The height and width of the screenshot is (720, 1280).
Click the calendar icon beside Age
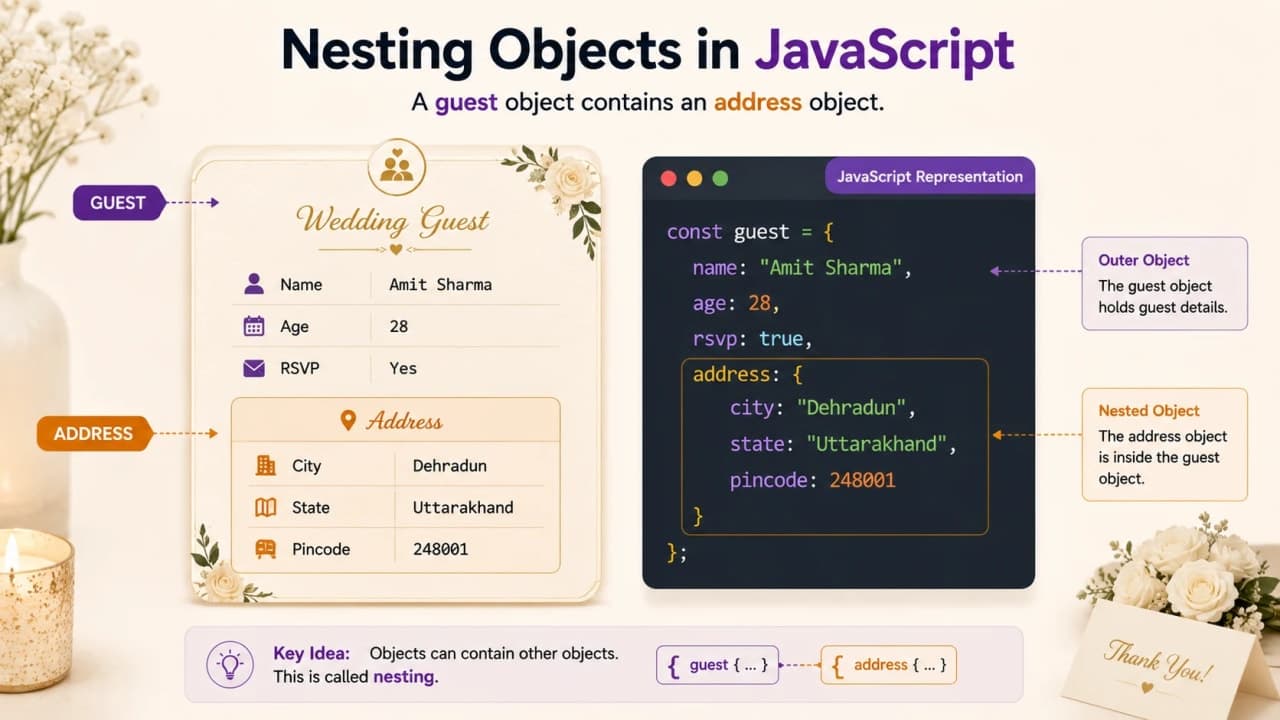click(254, 326)
